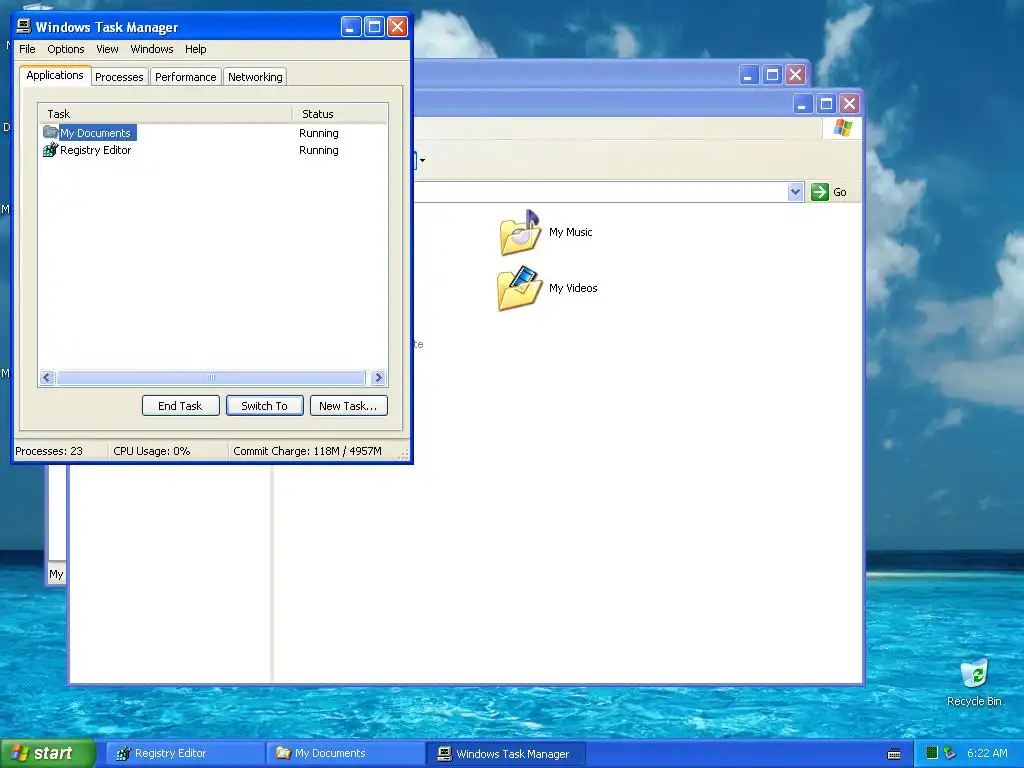Click the left scroll arrow in task list

[46, 377]
